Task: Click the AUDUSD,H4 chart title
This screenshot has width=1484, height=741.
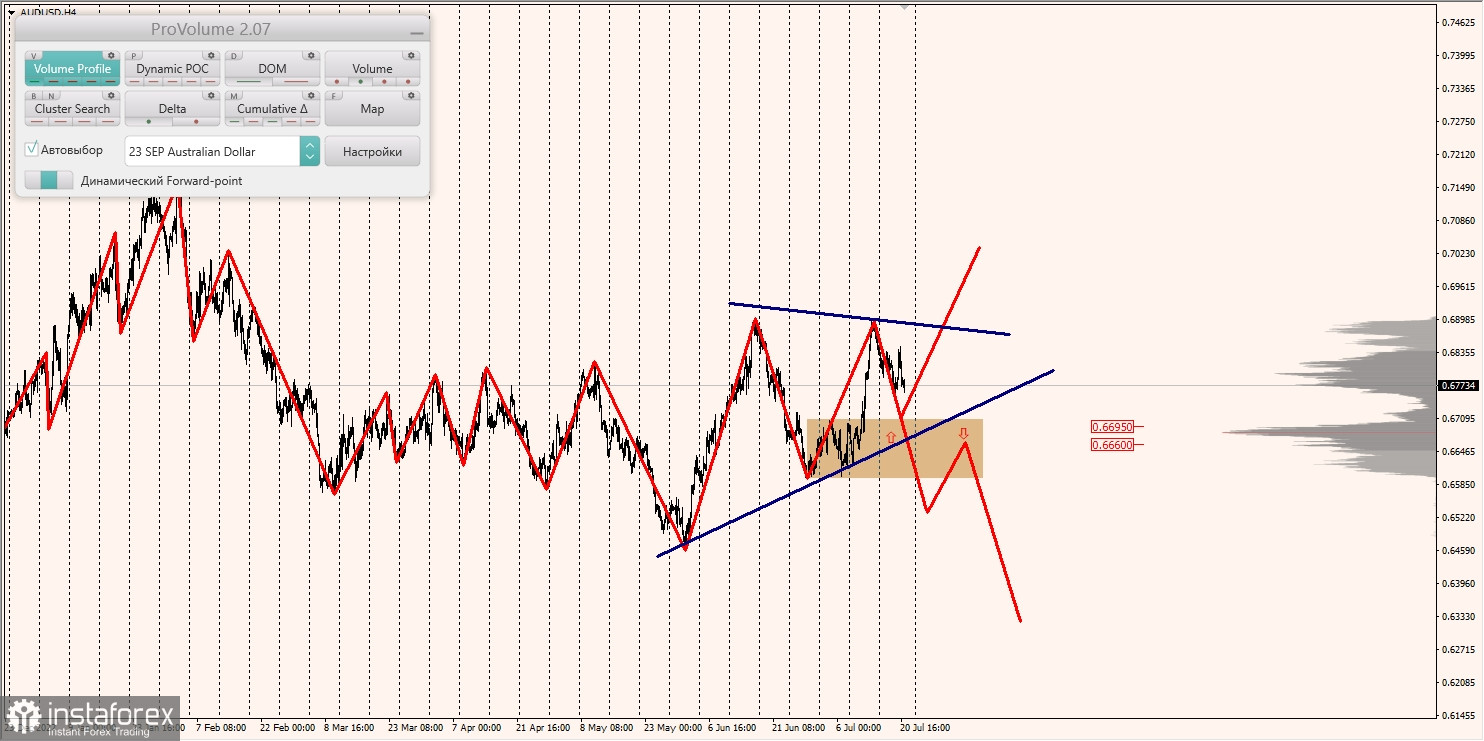Action: tap(48, 12)
